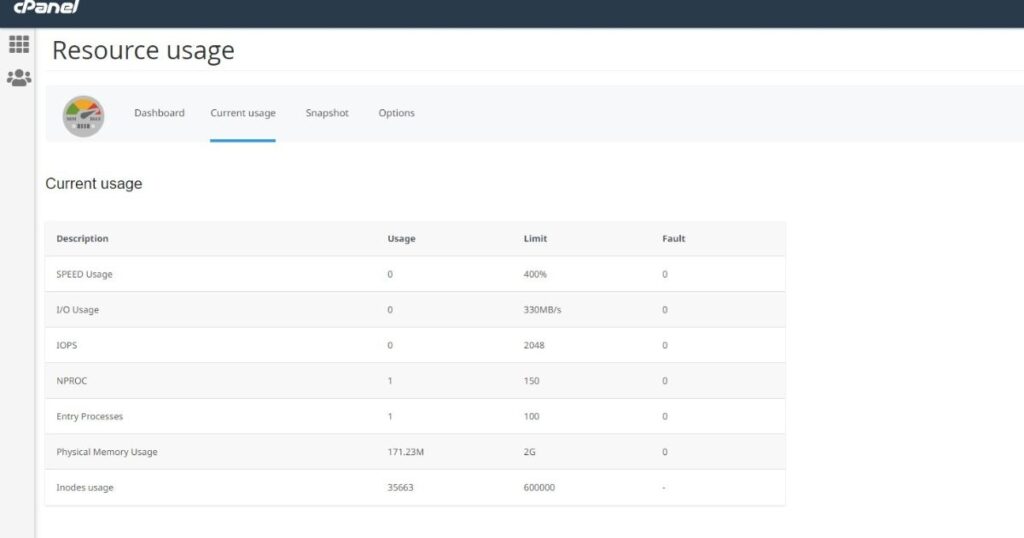Click the cPanel logo in the header
Viewport: 1024px width, 538px height.
(x=45, y=8)
